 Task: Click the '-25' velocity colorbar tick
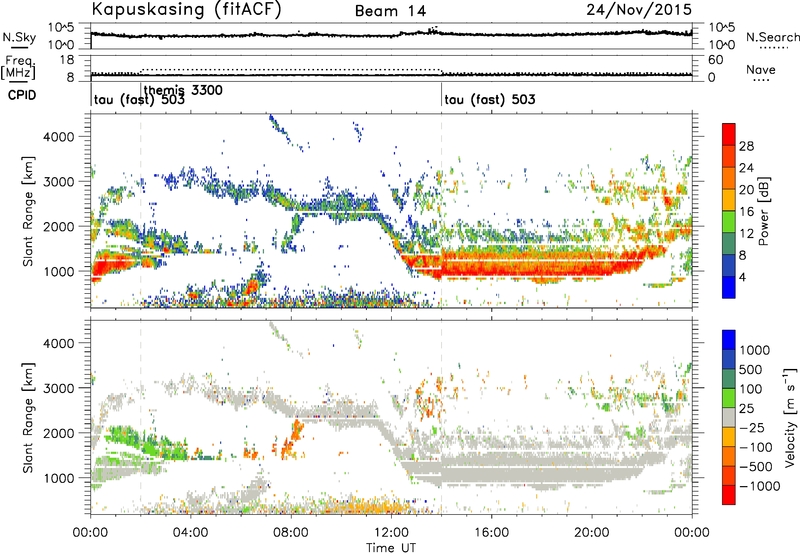tap(752, 427)
